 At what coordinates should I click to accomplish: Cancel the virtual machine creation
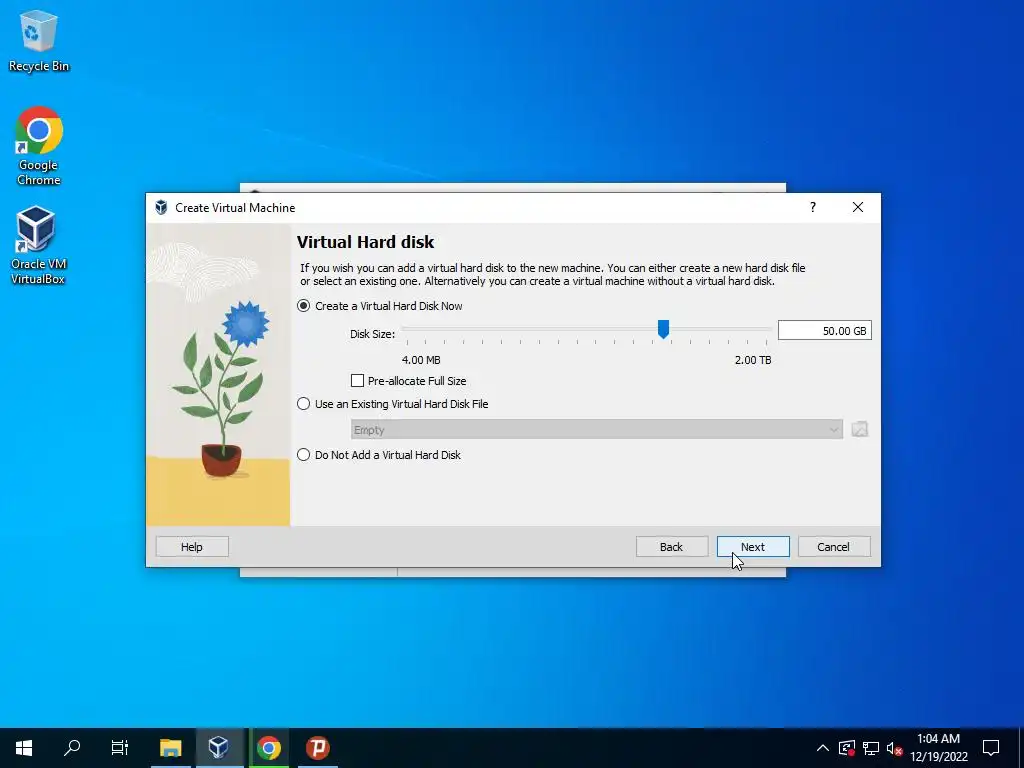point(834,547)
